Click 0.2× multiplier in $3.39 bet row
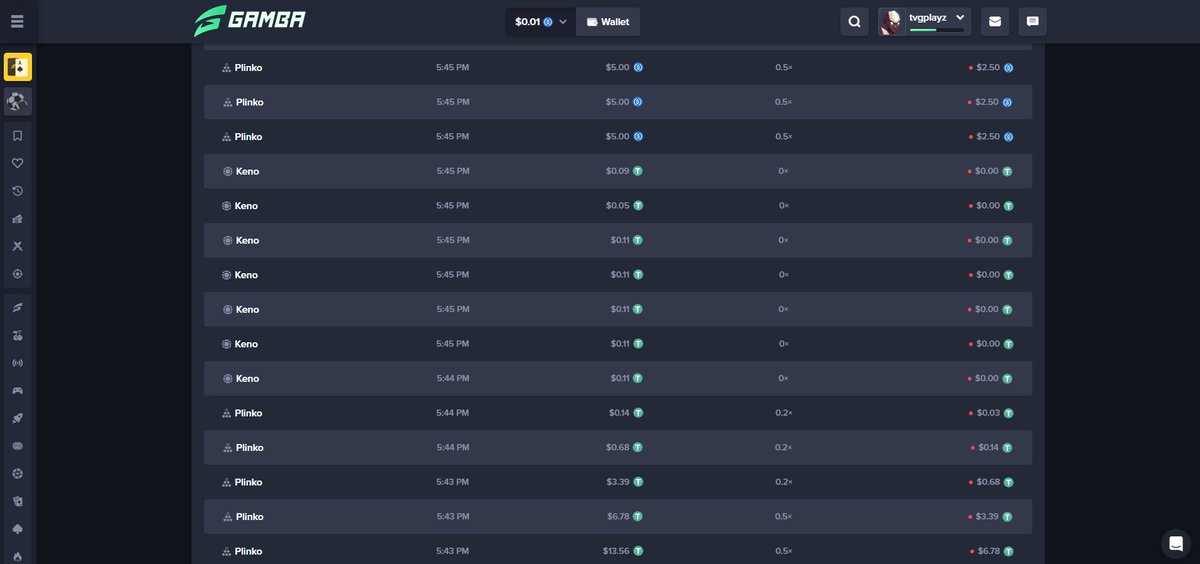The image size is (1200, 564). 783,482
